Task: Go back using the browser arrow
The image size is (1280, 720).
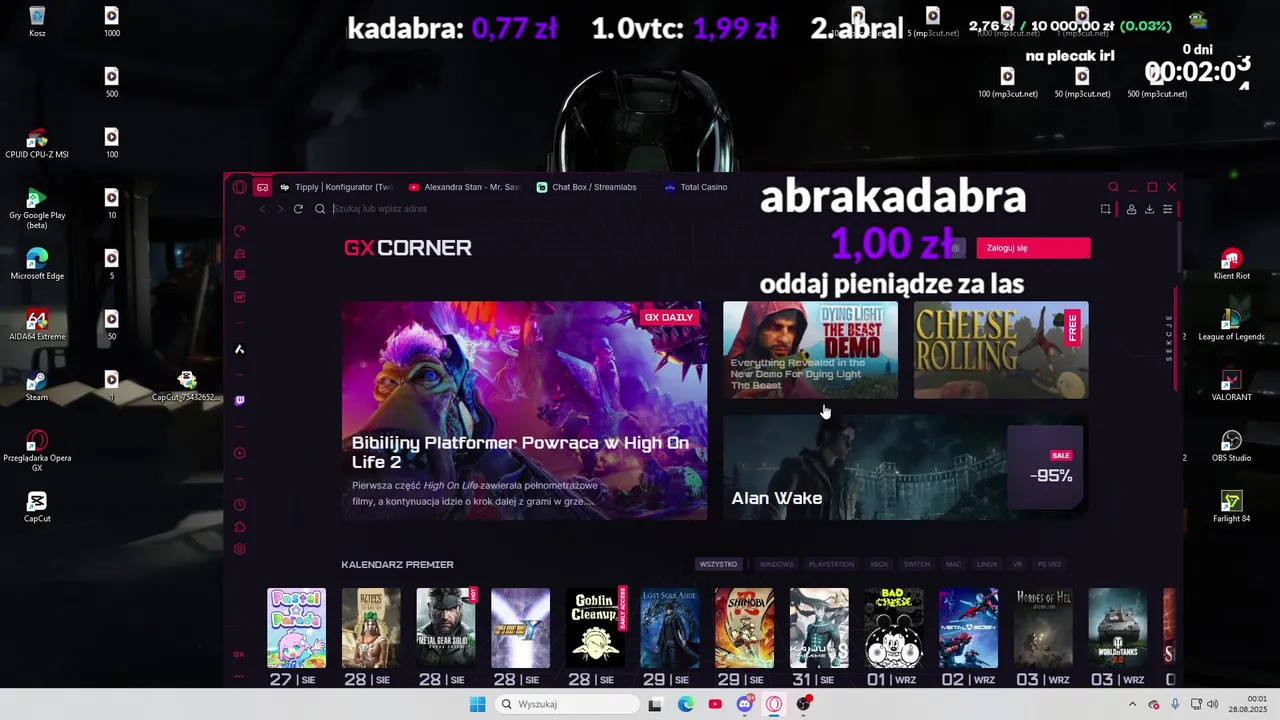Action: (x=262, y=209)
